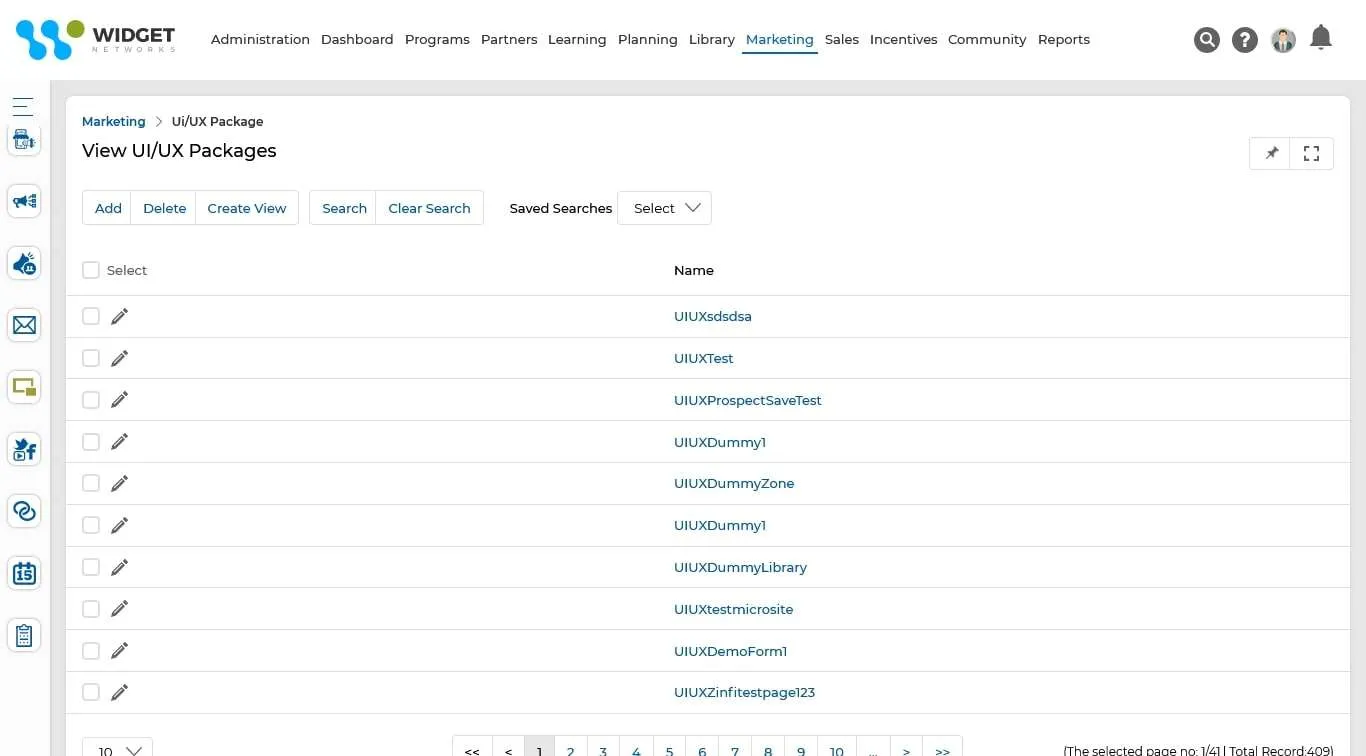Collapse the sidebar with the hamburger icon
The height and width of the screenshot is (756, 1366).
tap(24, 106)
